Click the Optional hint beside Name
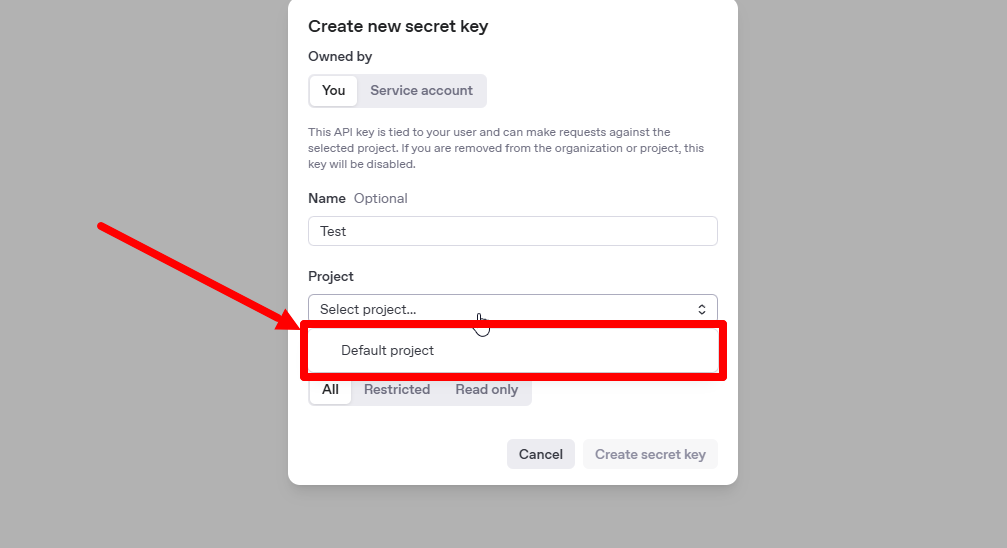 (381, 198)
